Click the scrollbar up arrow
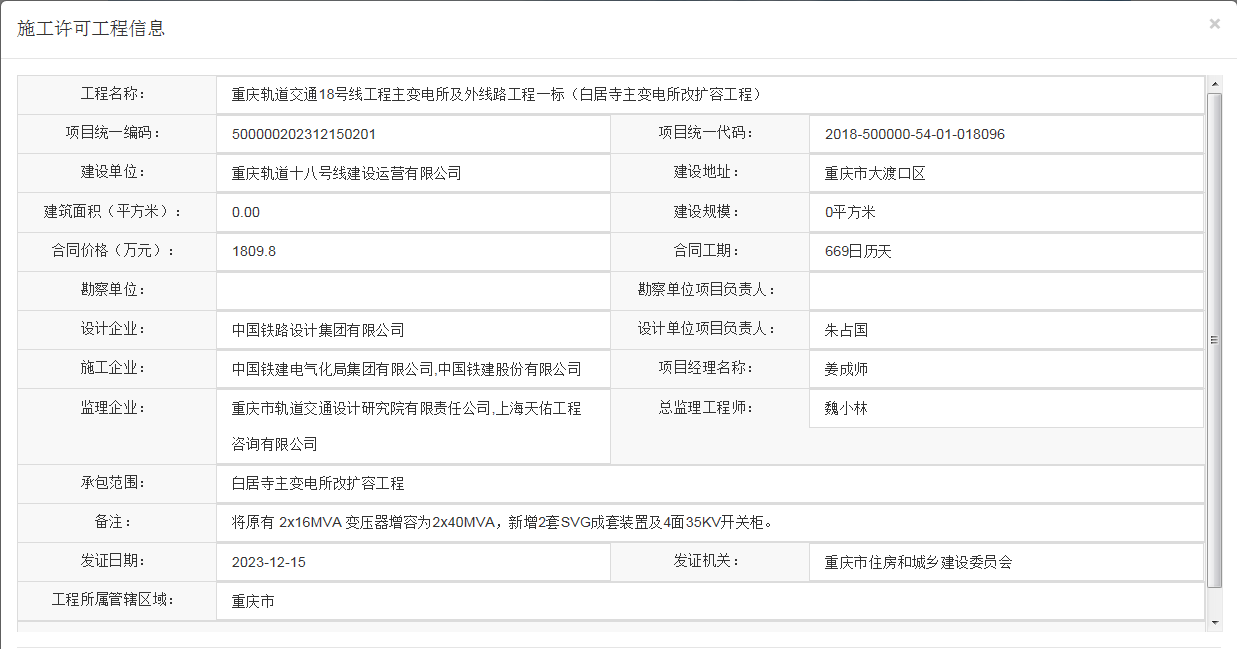Image resolution: width=1237 pixels, height=649 pixels. pyautogui.click(x=1215, y=84)
